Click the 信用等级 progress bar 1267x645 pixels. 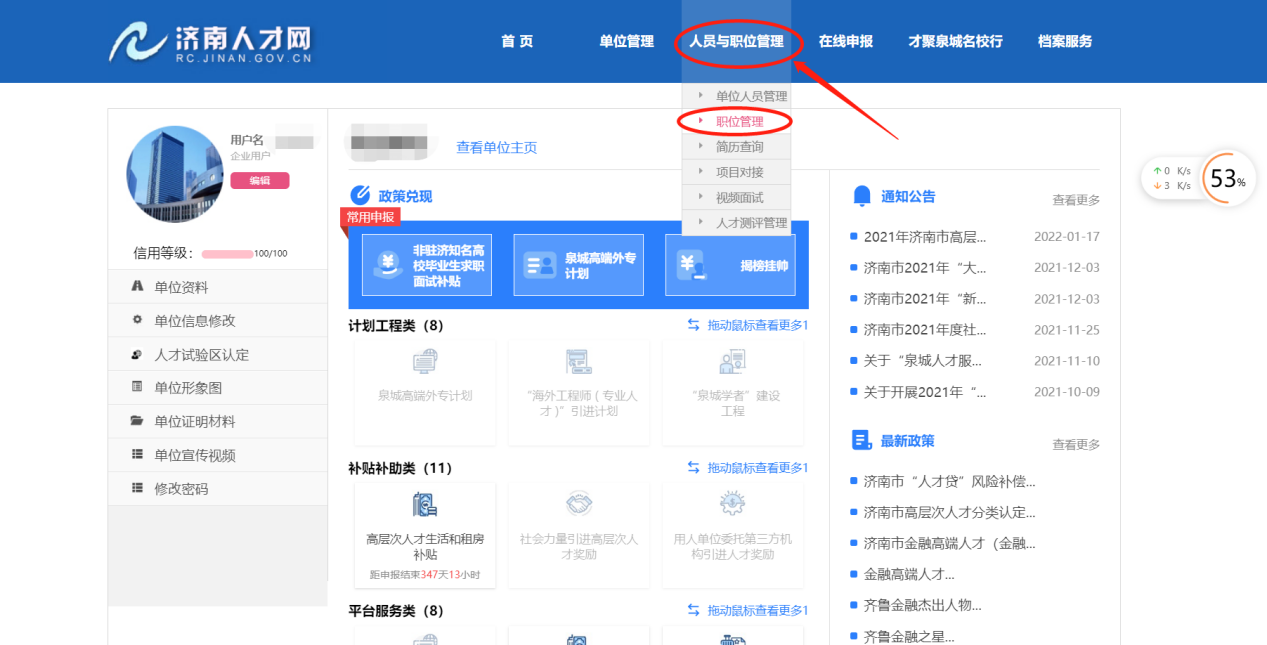tap(228, 254)
